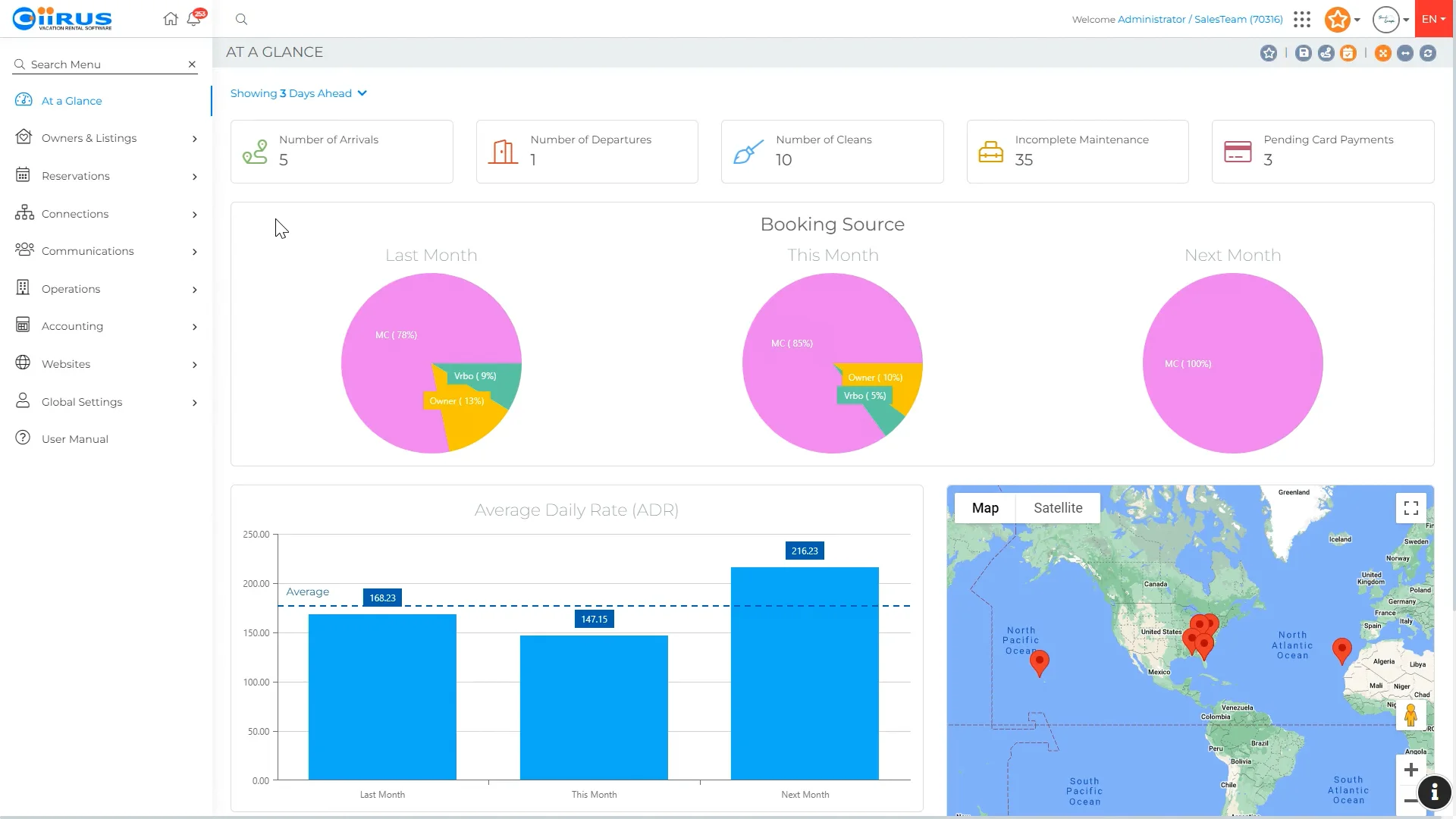
Task: Click the apps grid icon near Welcome text
Action: coord(1302,19)
